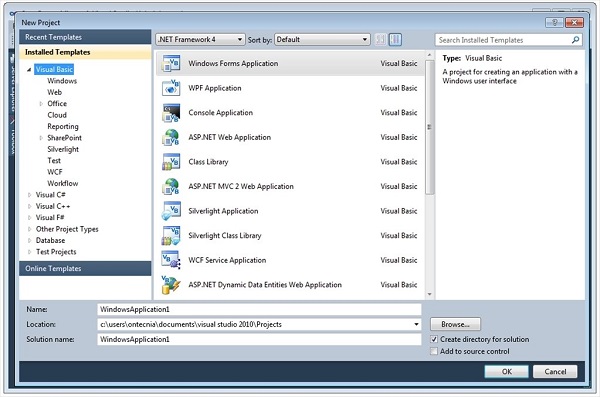Click the Silverlight Application template icon
Image resolution: width=600 pixels, height=397 pixels.
171,211
